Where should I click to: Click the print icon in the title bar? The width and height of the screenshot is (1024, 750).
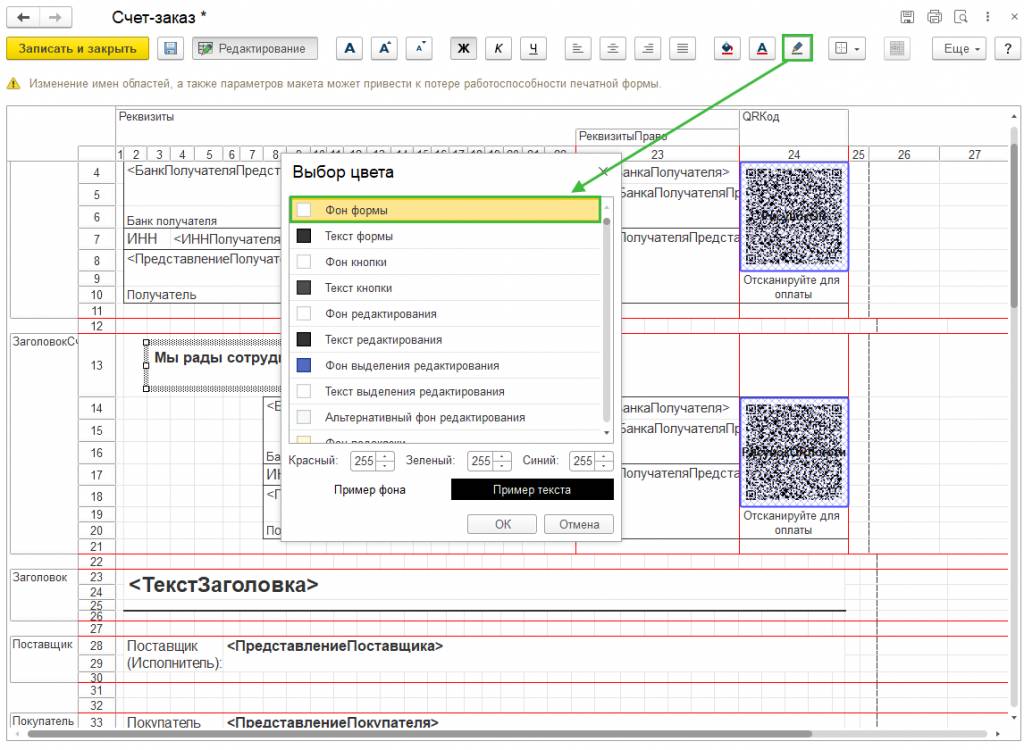click(935, 17)
